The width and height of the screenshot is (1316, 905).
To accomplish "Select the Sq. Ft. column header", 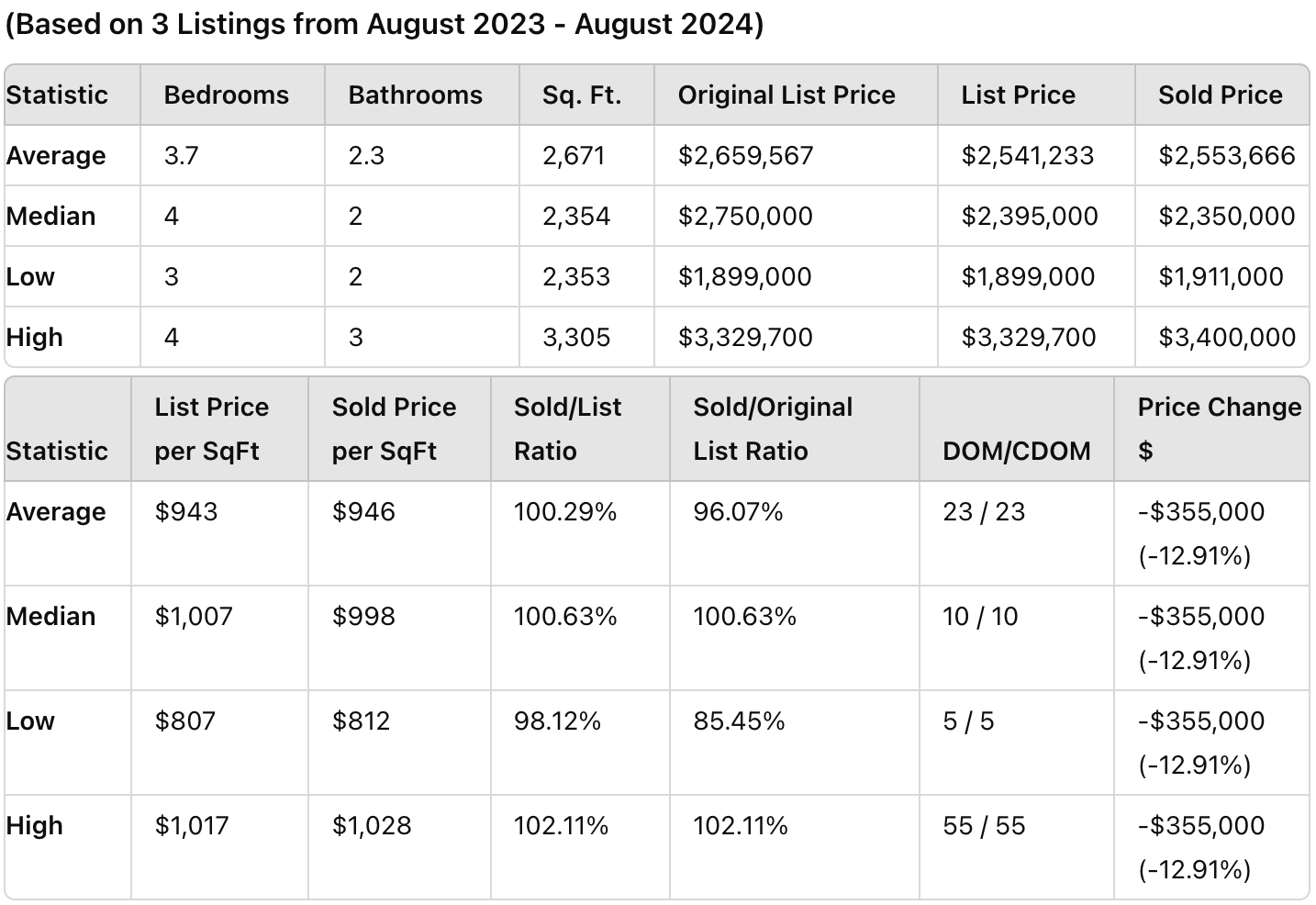I will click(x=582, y=95).
